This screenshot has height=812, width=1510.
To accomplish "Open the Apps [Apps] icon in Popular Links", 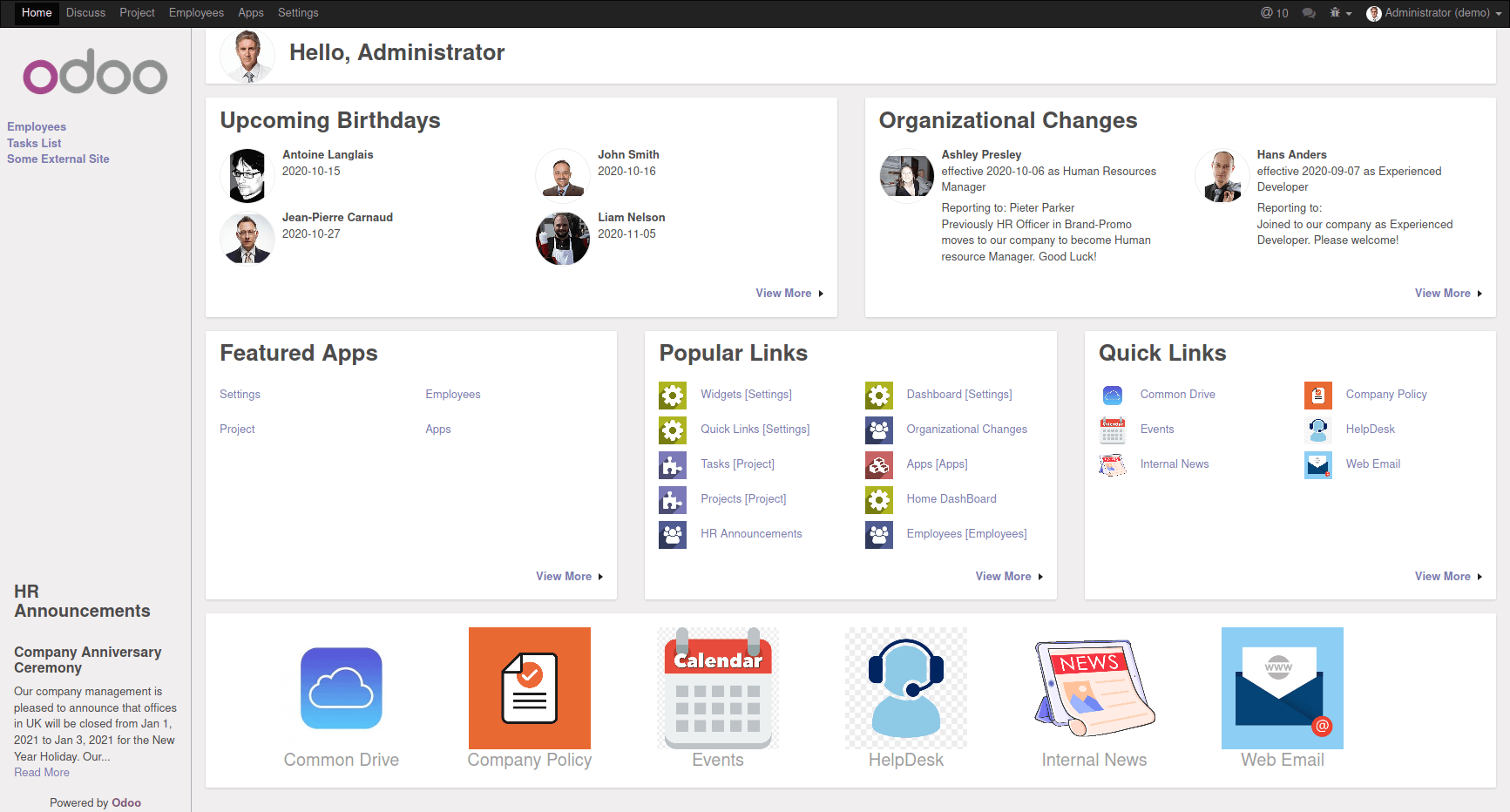I will (879, 464).
